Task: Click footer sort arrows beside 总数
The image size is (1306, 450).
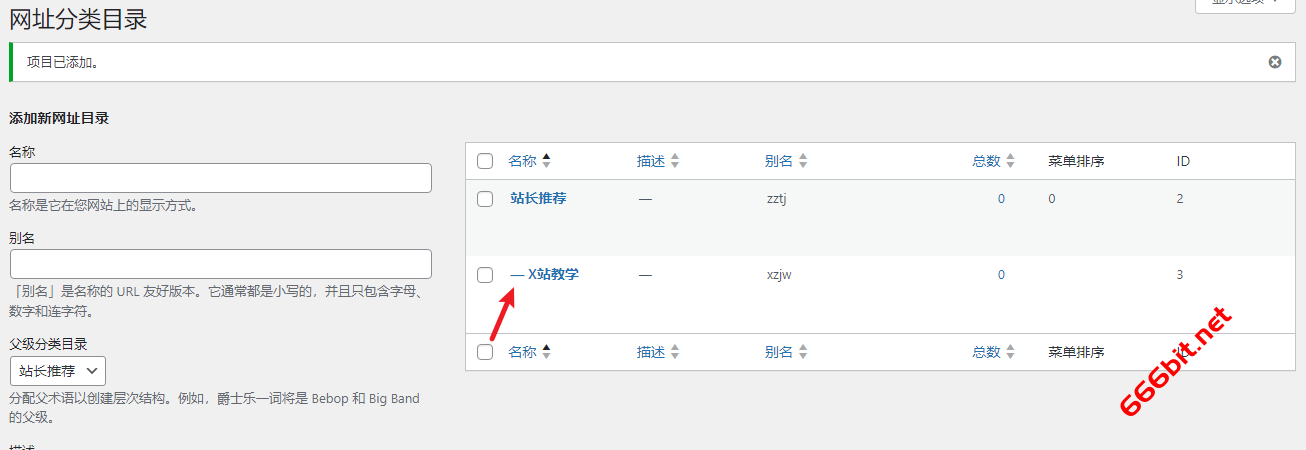Action: (1010, 352)
